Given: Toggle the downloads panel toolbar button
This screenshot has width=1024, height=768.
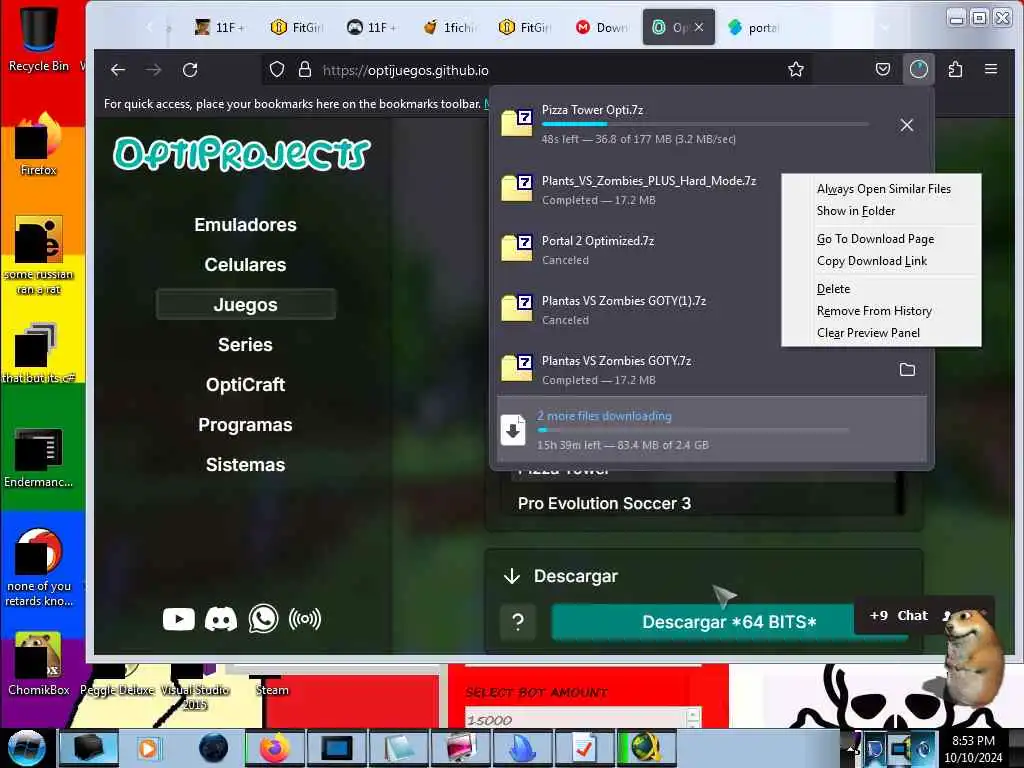Looking at the screenshot, I should (919, 69).
